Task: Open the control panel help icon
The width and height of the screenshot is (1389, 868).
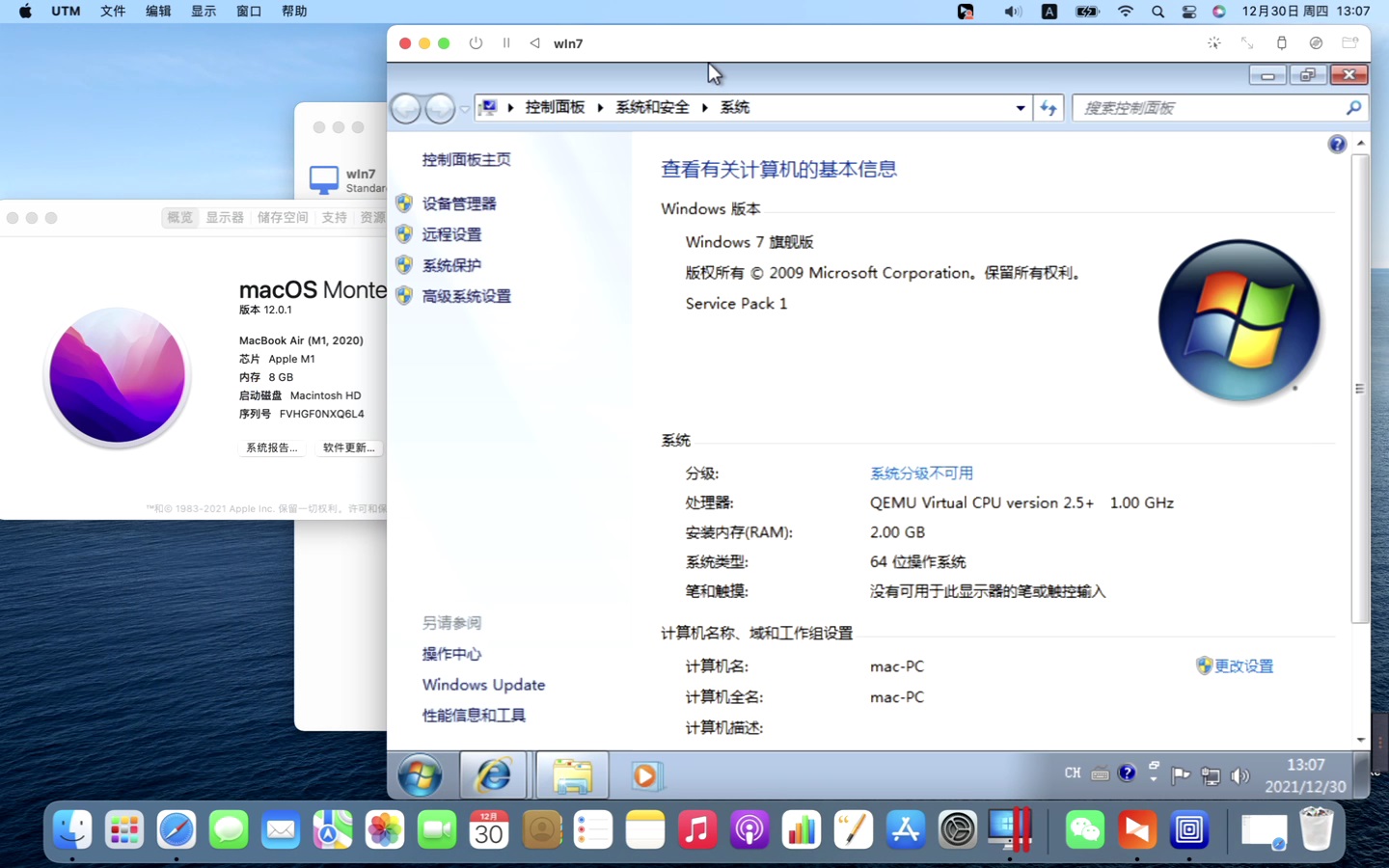Action: click(1337, 145)
